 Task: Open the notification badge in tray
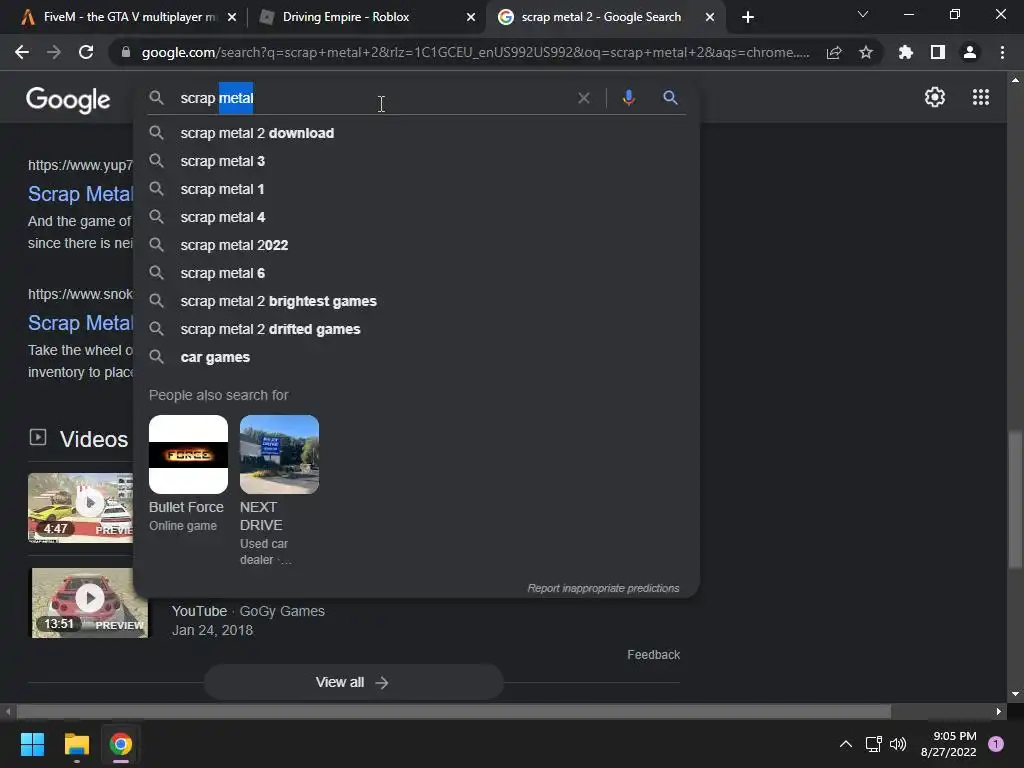996,744
